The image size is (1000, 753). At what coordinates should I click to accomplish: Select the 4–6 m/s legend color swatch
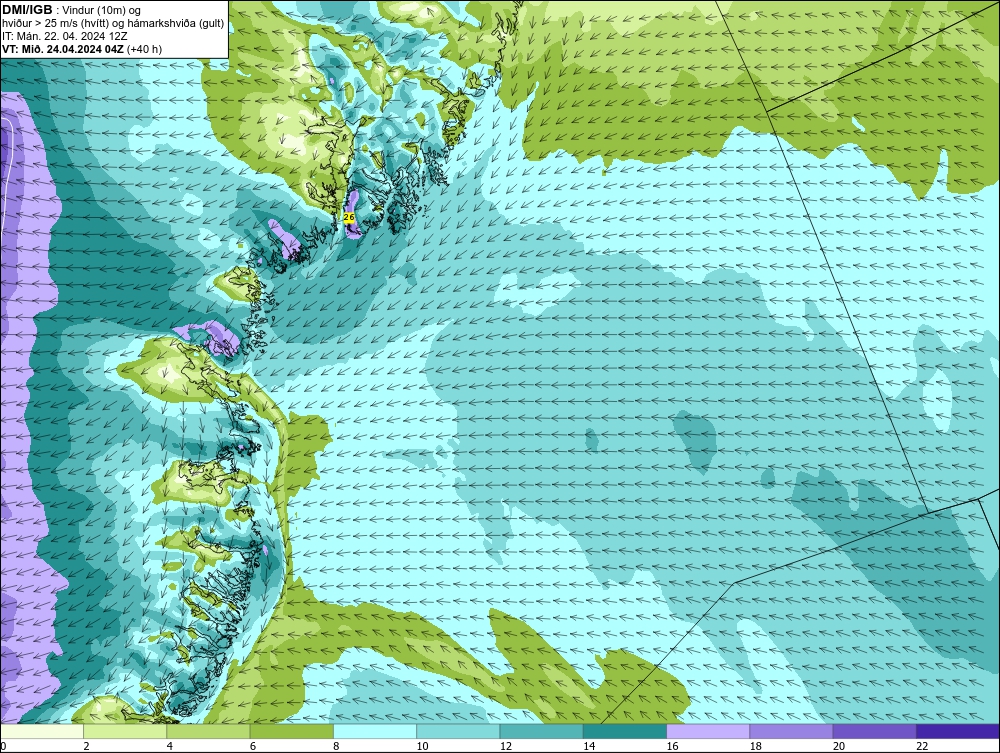(x=208, y=731)
